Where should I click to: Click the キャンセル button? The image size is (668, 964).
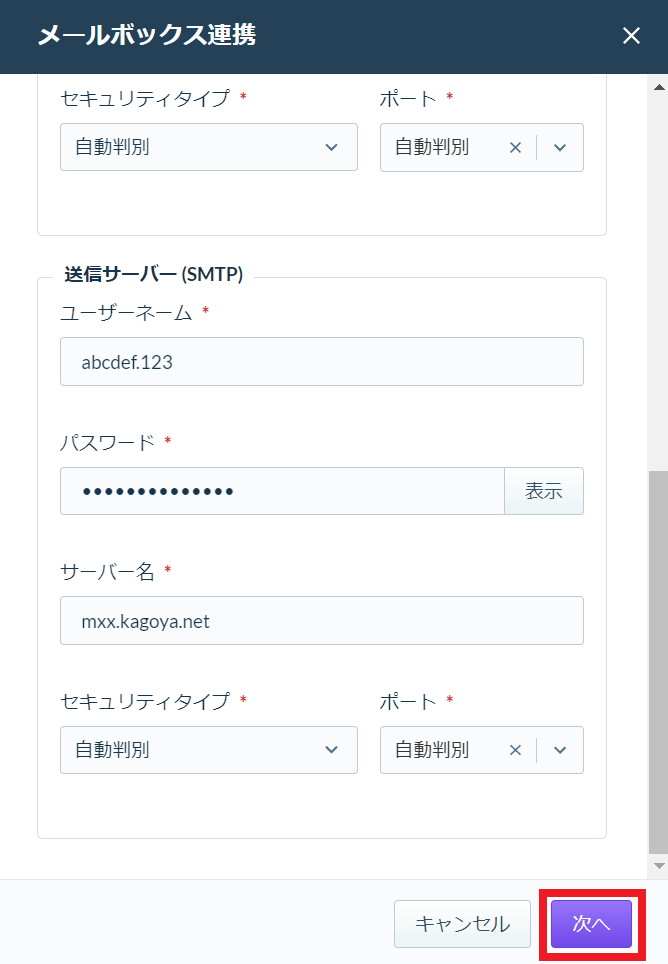[462, 924]
